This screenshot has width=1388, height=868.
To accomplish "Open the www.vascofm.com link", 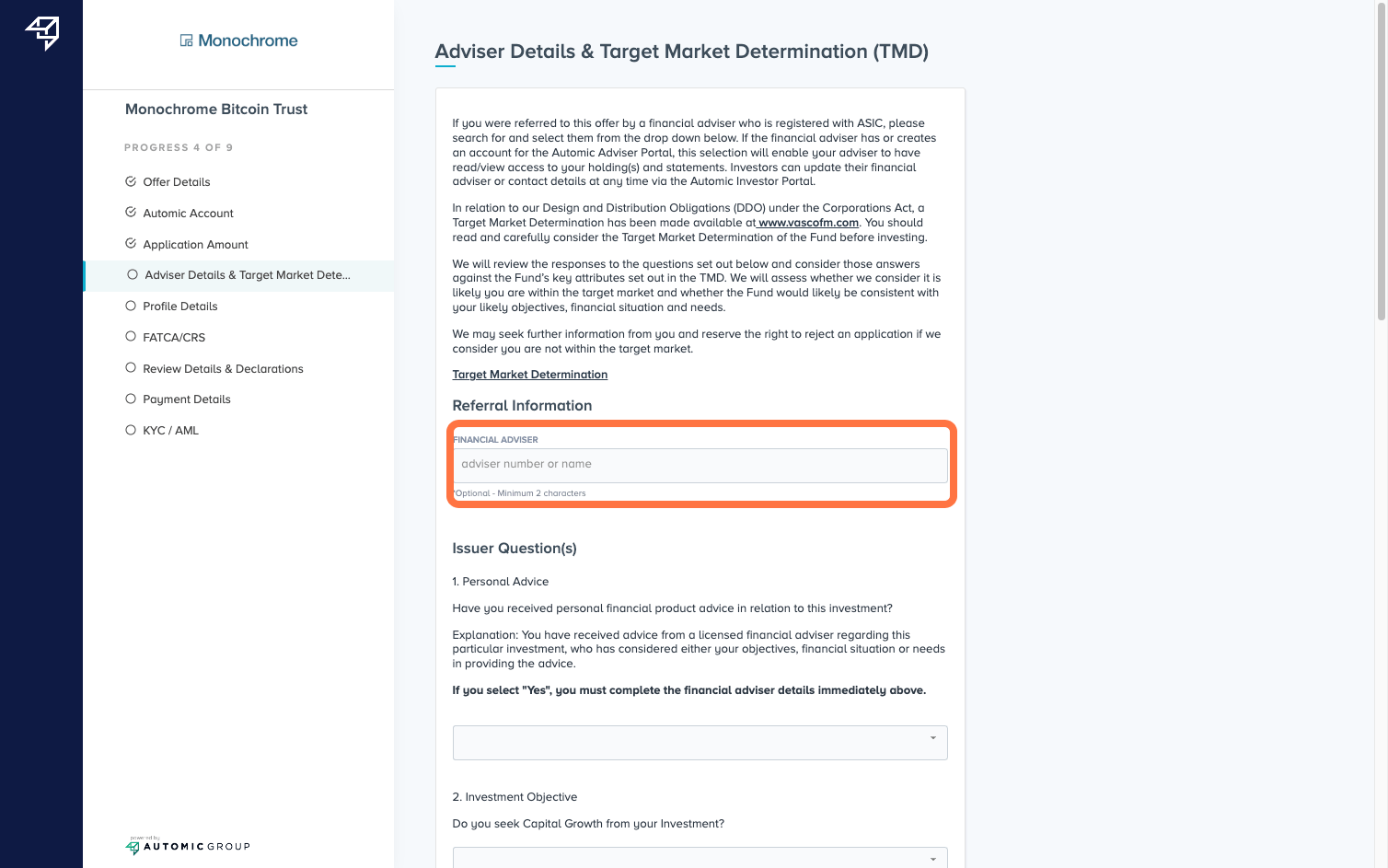I will click(x=808, y=223).
